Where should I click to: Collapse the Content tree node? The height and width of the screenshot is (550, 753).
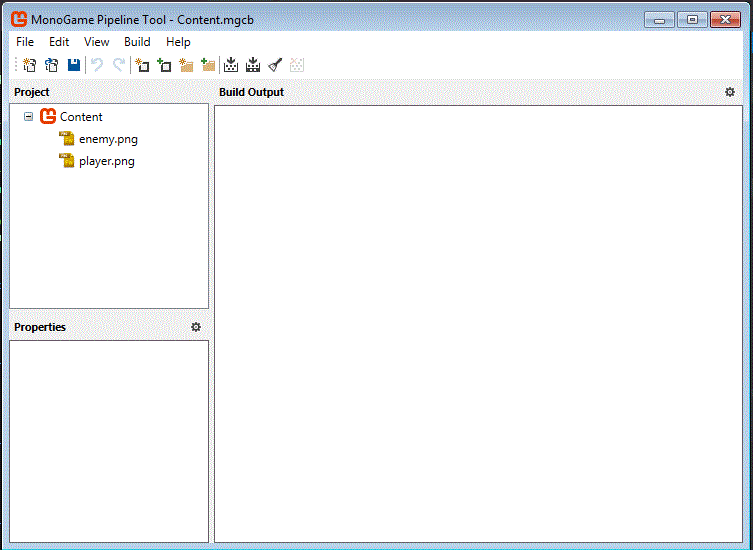click(x=28, y=116)
